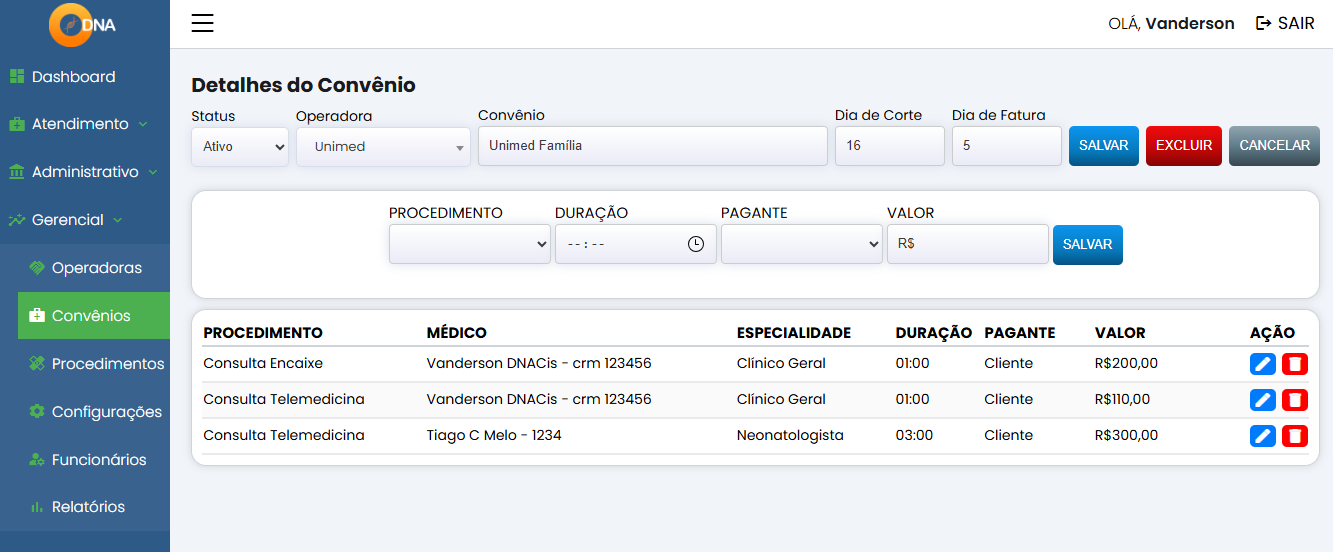Edit the R$110,00 Telemedicina row
Viewport: 1333px width, 552px height.
click(x=1263, y=400)
